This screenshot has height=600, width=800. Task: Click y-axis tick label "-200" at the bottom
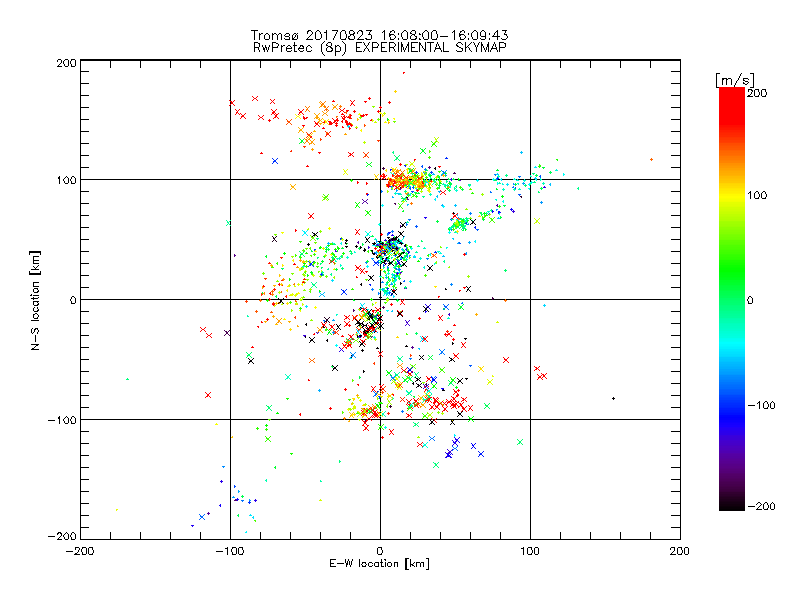tap(62, 537)
